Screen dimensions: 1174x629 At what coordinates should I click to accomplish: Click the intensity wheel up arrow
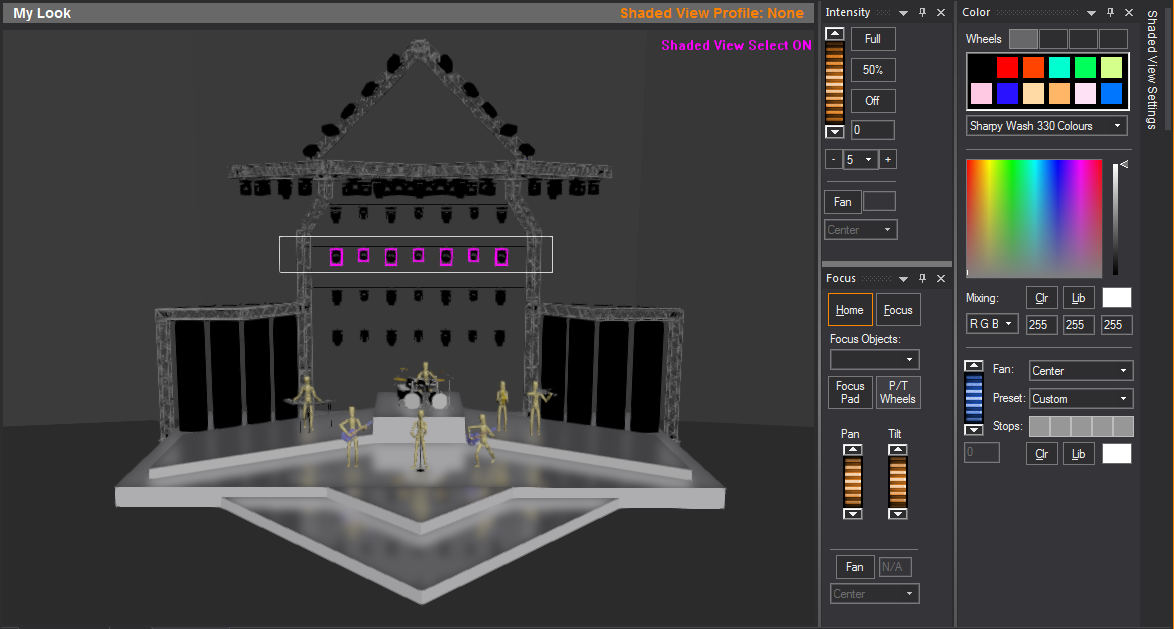pos(834,34)
